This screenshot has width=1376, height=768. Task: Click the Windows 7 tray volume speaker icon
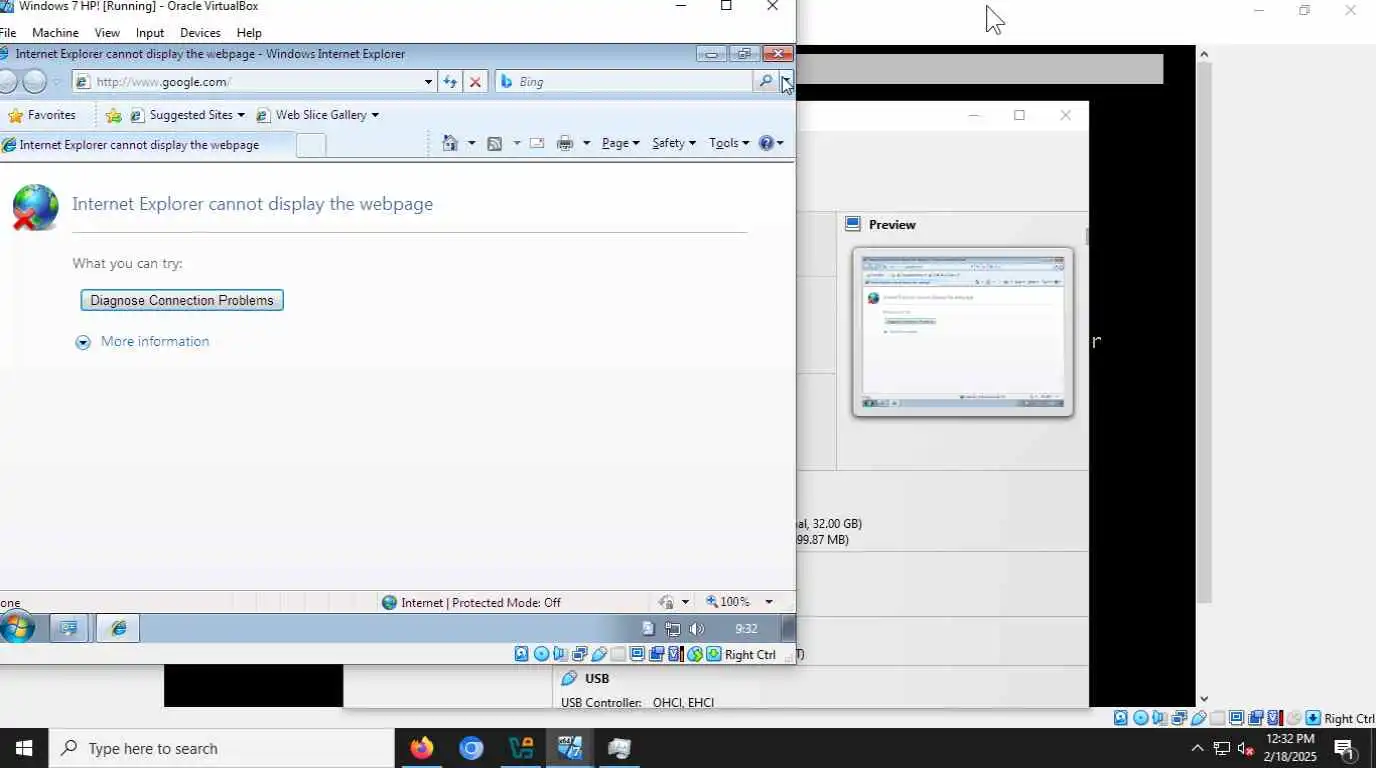tap(696, 629)
